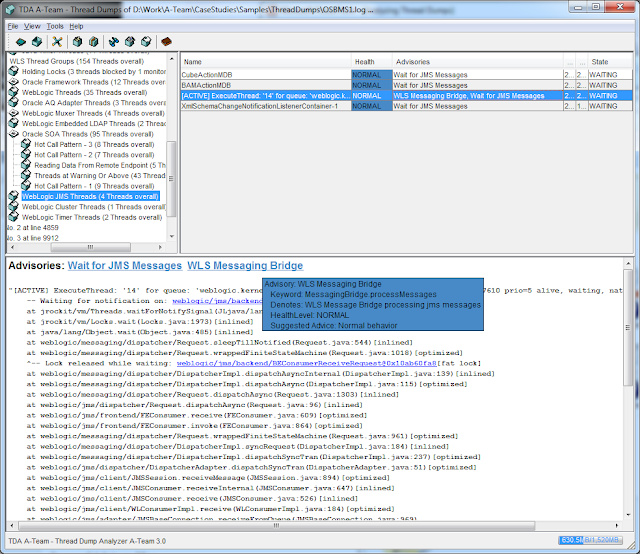Select the 'No. 2 at line 4859' dump entry
Image resolution: width=640 pixels, height=554 pixels.
(33, 227)
